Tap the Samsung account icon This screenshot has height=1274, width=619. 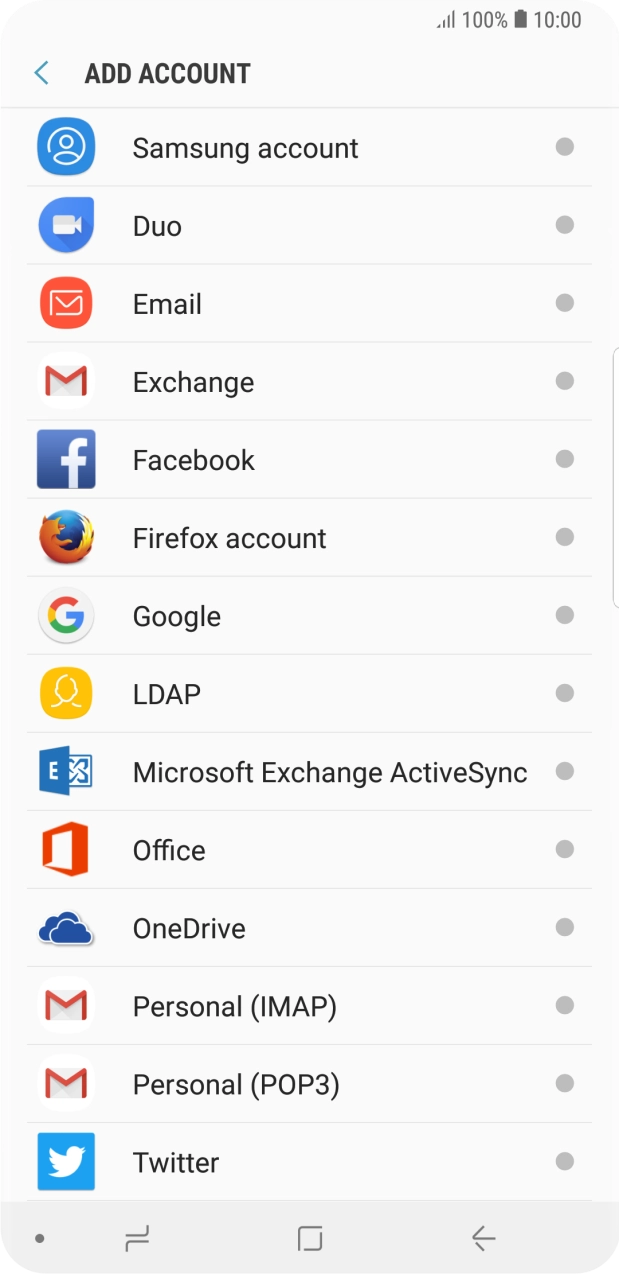66,147
